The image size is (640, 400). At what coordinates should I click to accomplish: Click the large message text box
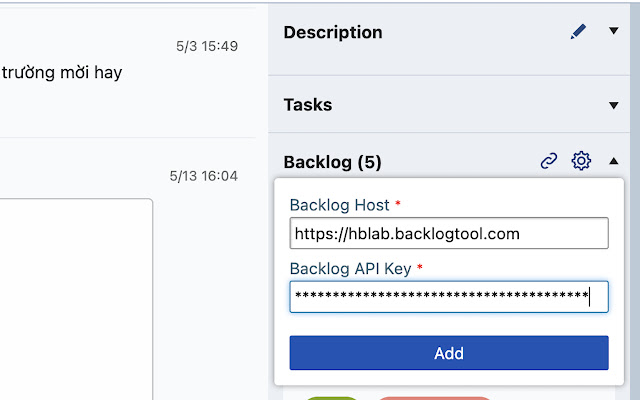tap(76, 298)
